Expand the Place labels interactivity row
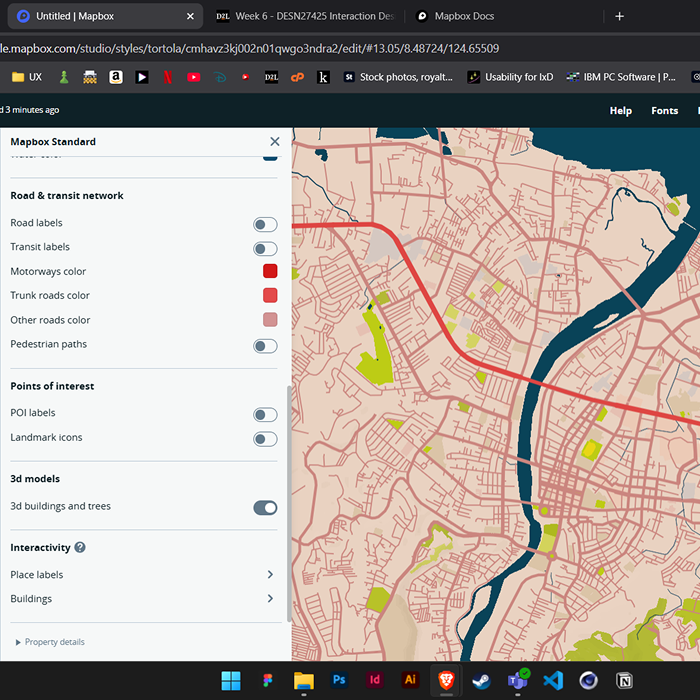Screen dimensions: 700x700 [270, 575]
